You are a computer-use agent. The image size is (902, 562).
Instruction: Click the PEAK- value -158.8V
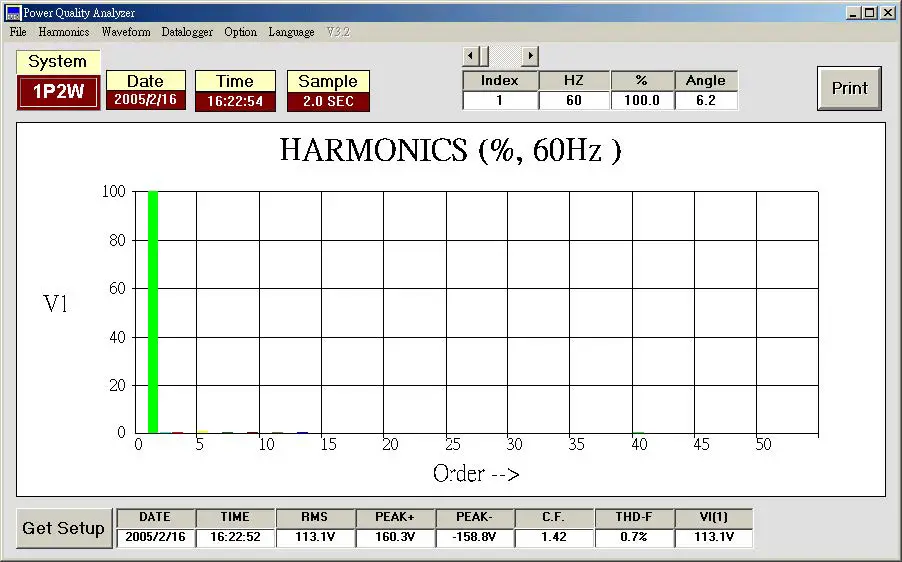[x=475, y=537]
